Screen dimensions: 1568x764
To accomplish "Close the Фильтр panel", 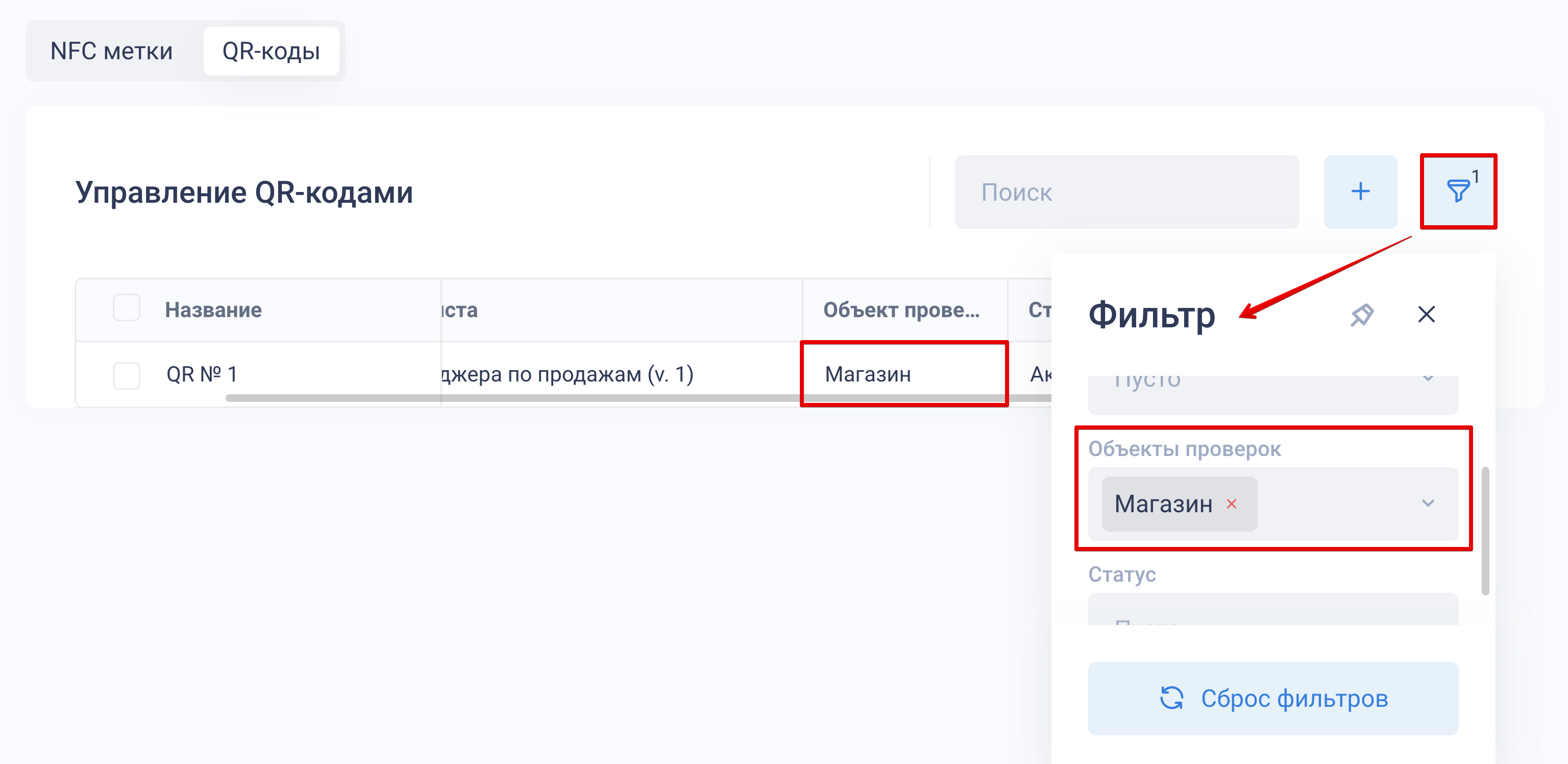I will pos(1426,315).
